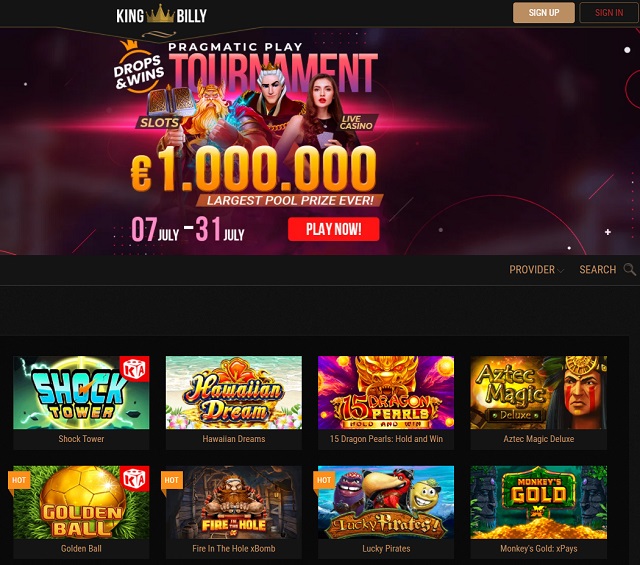
Task: Click the search magnifying glass icon
Action: 630,269
